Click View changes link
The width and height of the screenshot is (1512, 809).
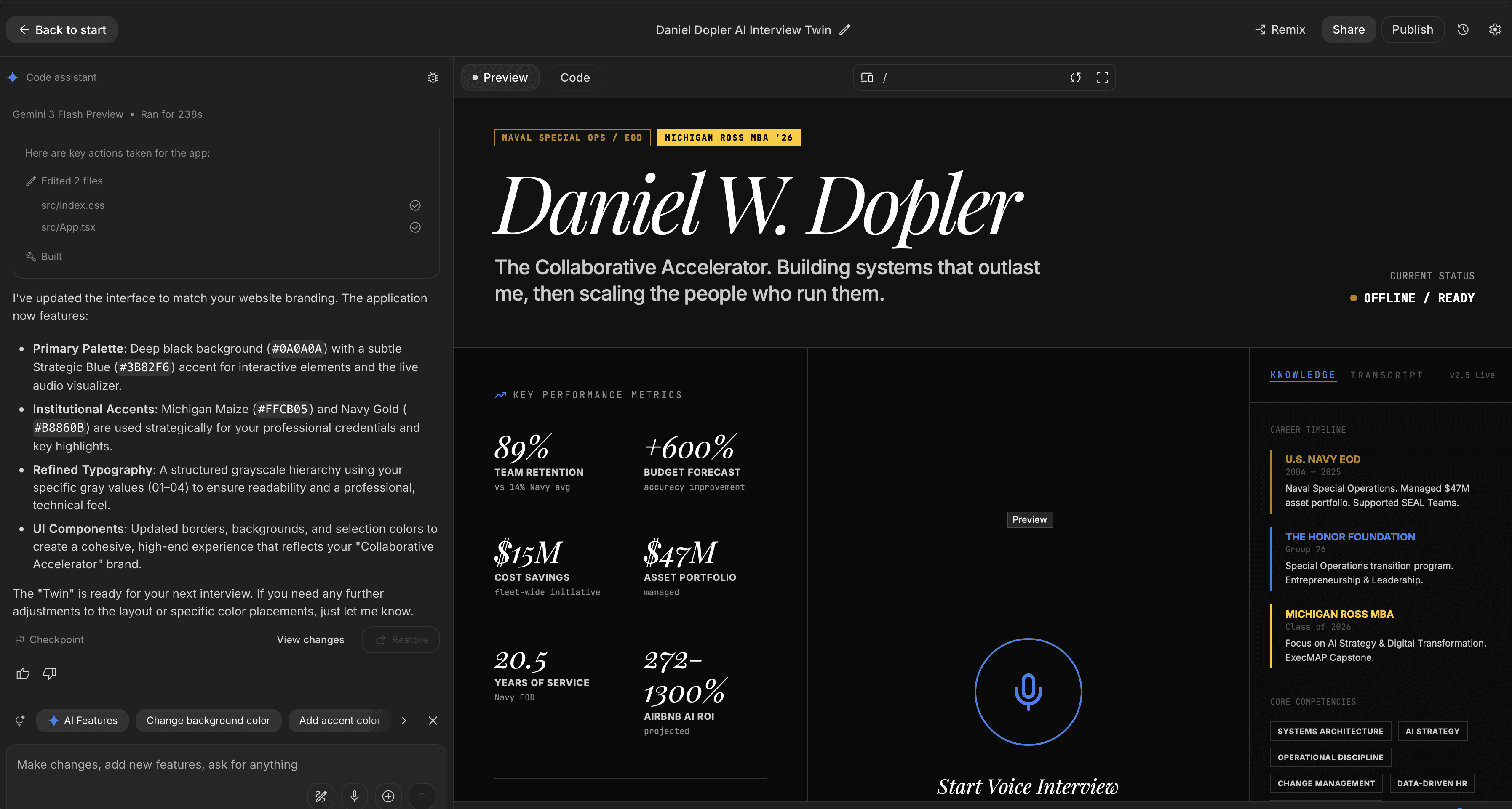pos(310,639)
